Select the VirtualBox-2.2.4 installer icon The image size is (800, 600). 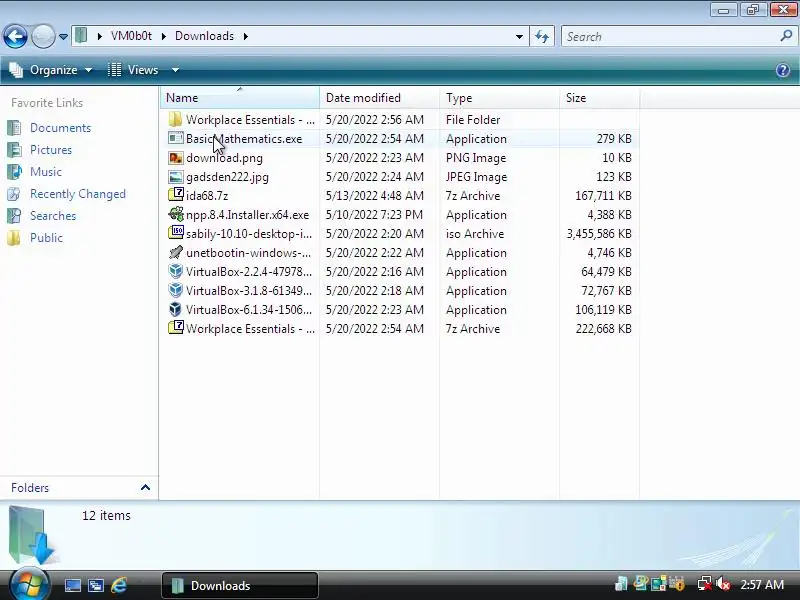(175, 271)
